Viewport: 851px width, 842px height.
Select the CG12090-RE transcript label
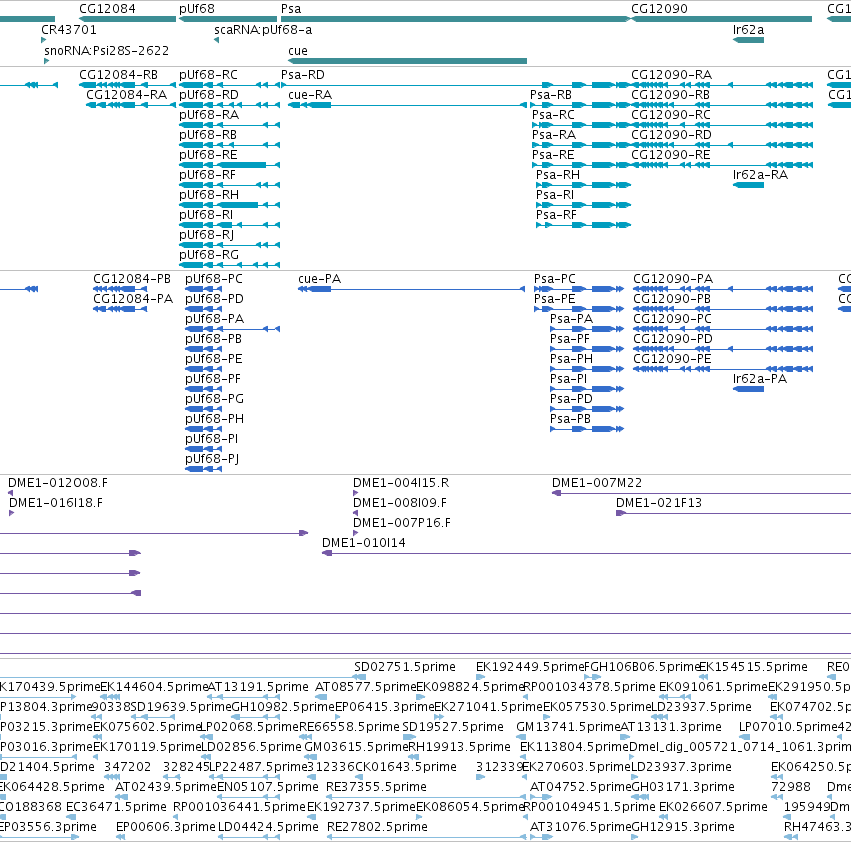point(671,155)
